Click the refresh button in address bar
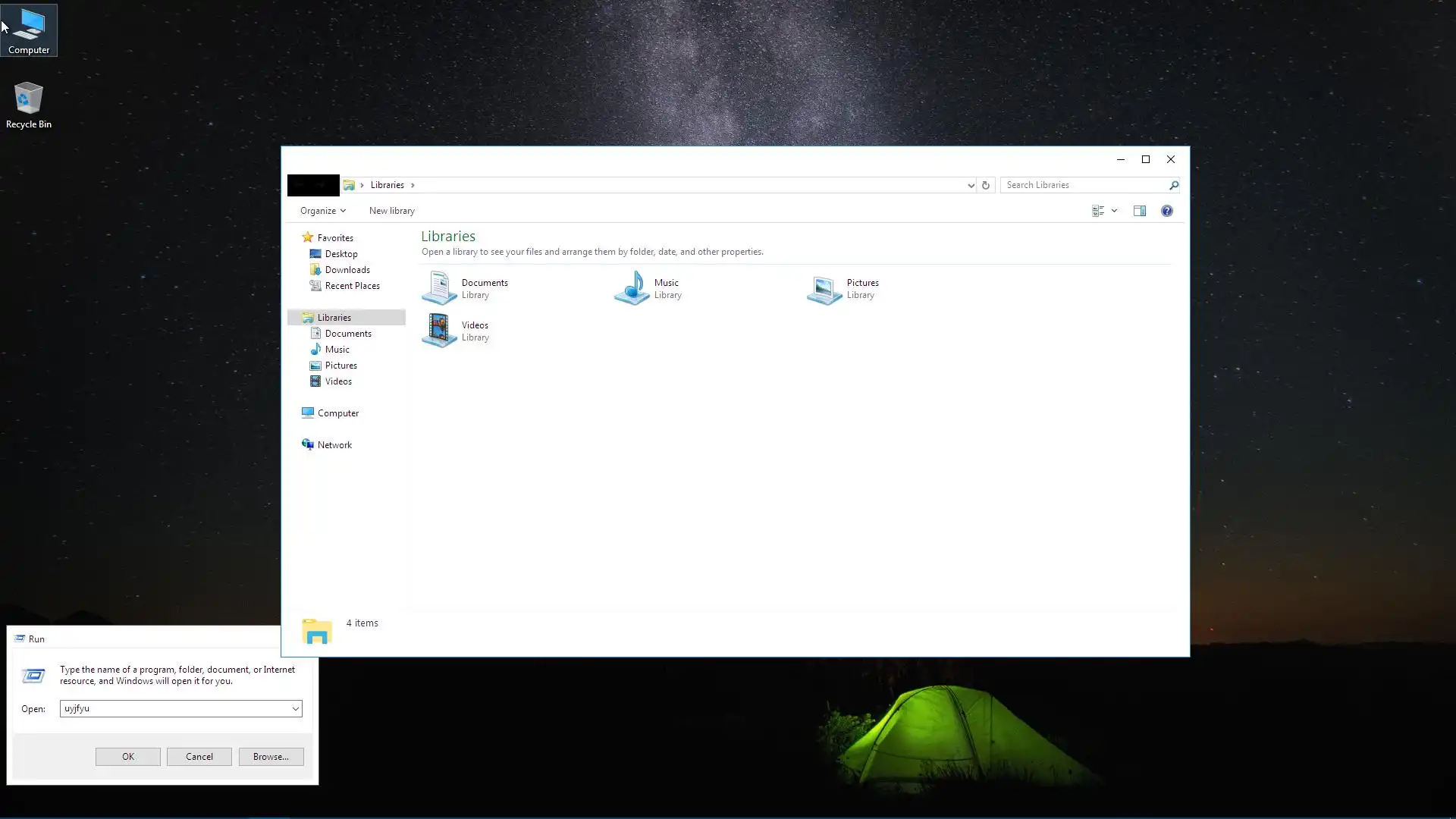1456x819 pixels. (986, 185)
